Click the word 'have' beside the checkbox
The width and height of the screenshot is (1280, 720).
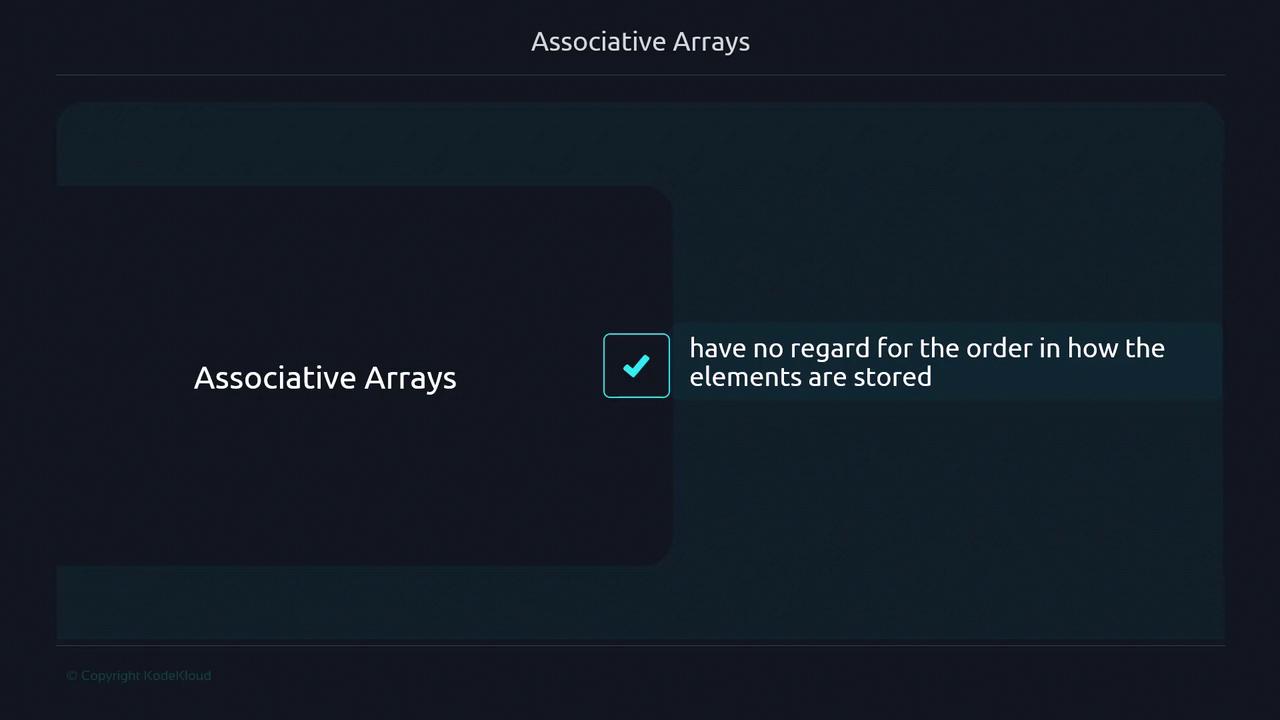[x=713, y=348]
